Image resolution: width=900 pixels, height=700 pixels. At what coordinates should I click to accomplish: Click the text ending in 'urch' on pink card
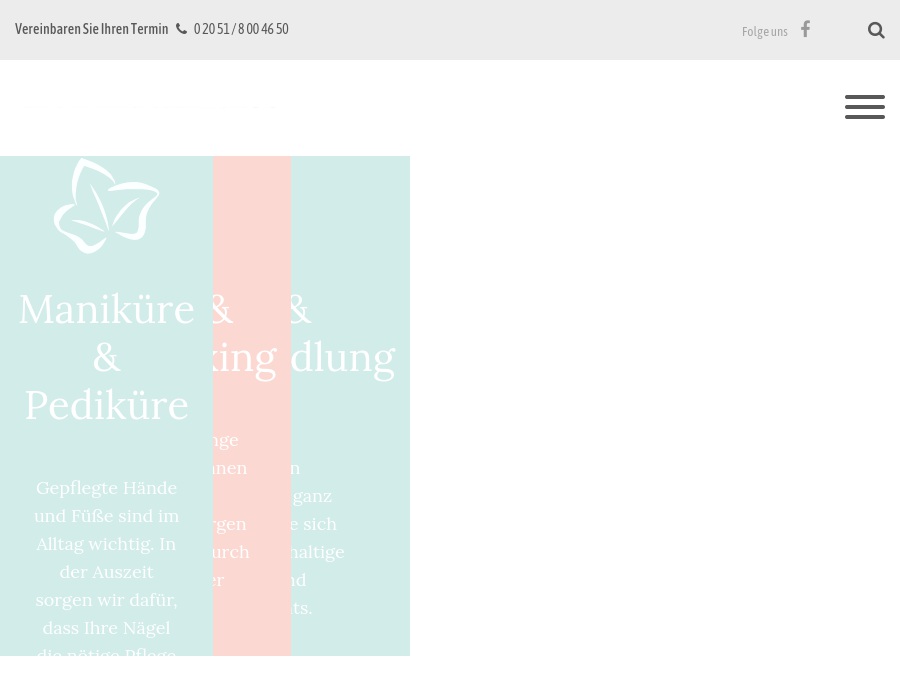pos(232,551)
